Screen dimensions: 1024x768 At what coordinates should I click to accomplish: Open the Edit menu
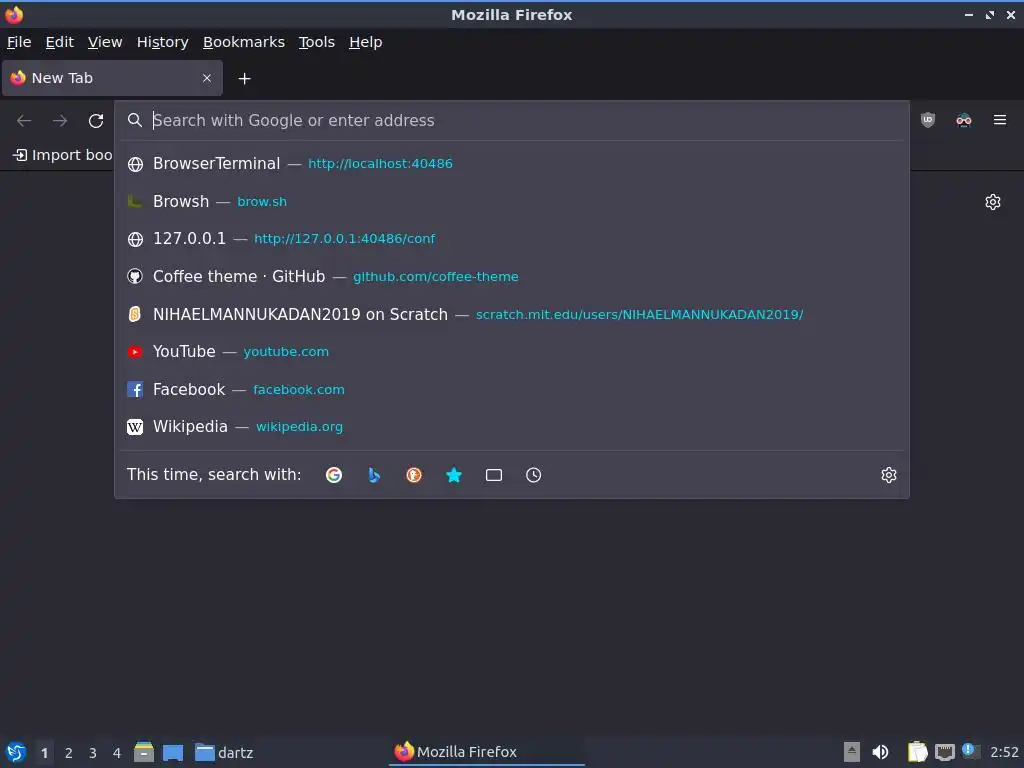(x=59, y=42)
